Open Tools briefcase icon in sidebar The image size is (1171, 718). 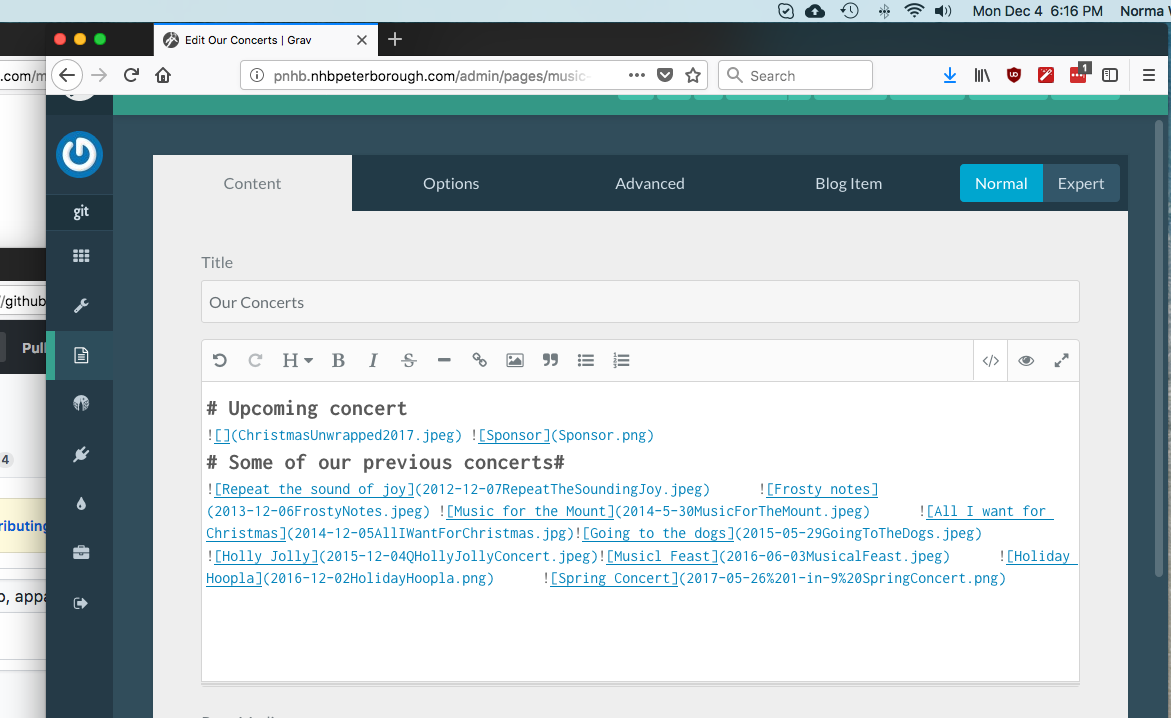81,553
